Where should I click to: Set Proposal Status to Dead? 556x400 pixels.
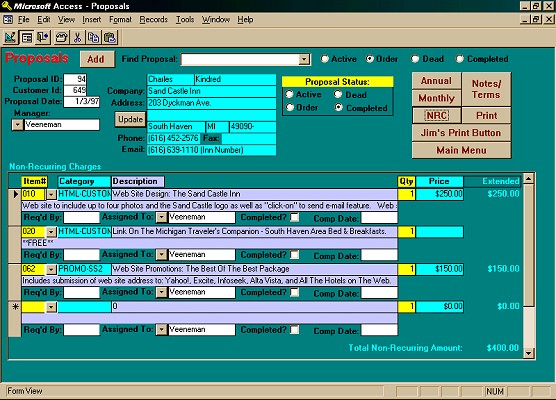pos(338,94)
